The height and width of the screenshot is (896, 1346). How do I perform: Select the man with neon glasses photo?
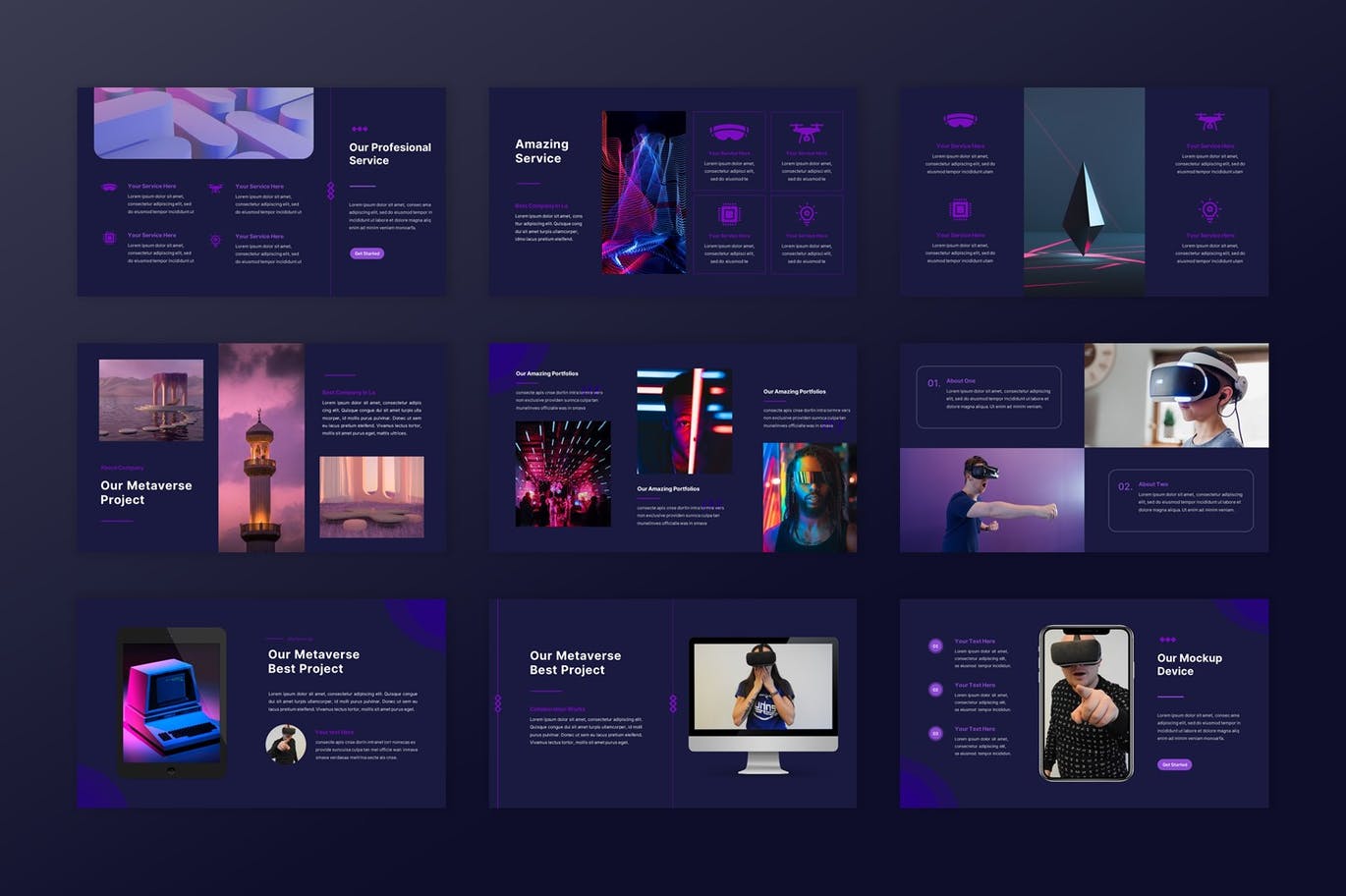810,497
